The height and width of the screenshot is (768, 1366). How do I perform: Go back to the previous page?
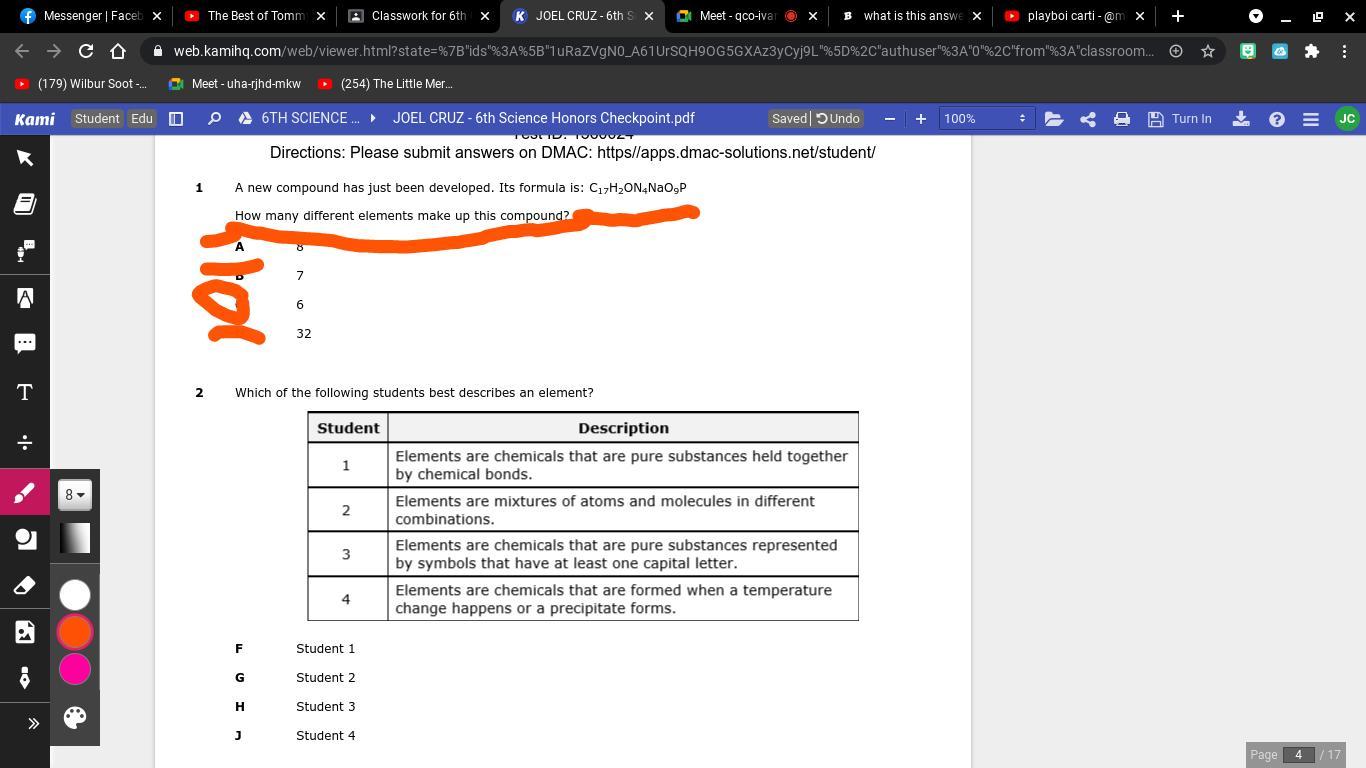(x=22, y=51)
